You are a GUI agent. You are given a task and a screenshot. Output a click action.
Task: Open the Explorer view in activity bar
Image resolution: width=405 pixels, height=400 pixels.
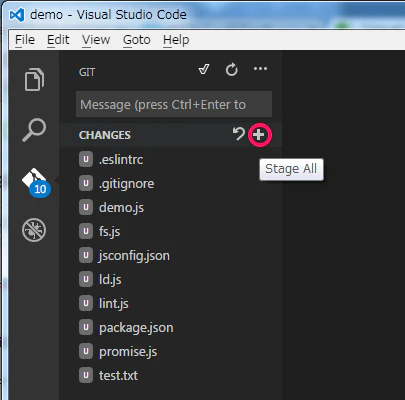pos(34,79)
